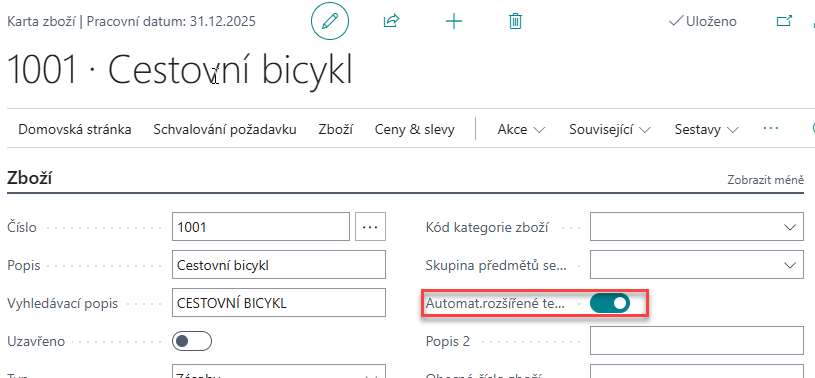The image size is (815, 378).
Task: Open the Akce menu
Action: pos(521,129)
